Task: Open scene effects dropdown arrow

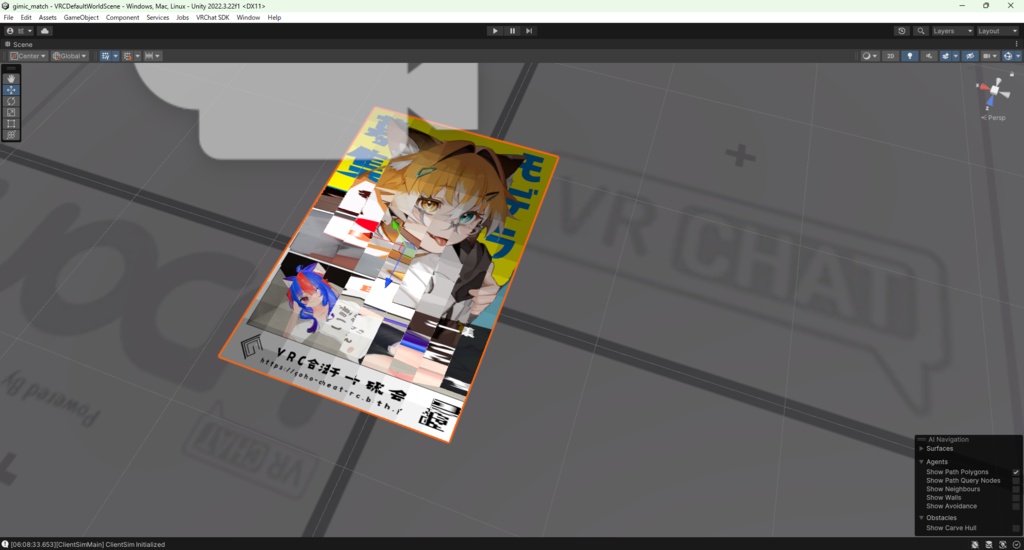Action: click(955, 56)
